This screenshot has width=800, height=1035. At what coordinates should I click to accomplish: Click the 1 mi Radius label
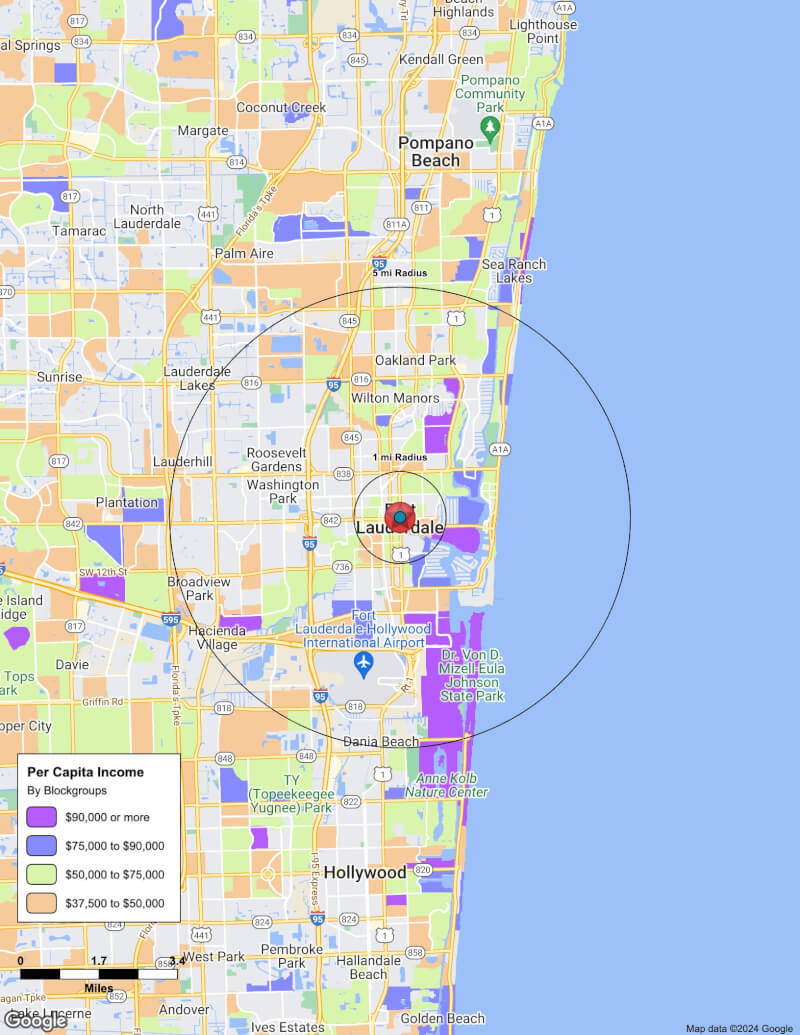pos(400,457)
